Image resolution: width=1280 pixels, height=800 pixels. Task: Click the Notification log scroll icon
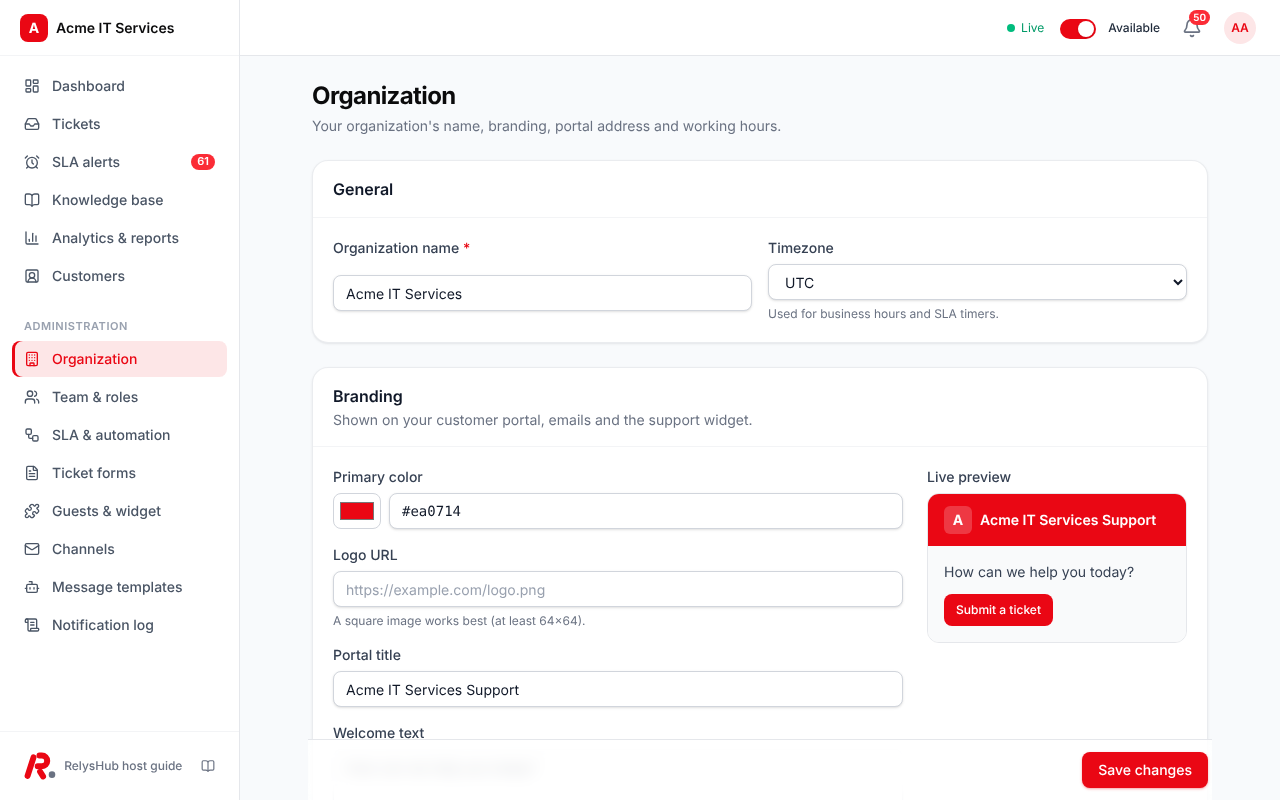pyautogui.click(x=32, y=625)
